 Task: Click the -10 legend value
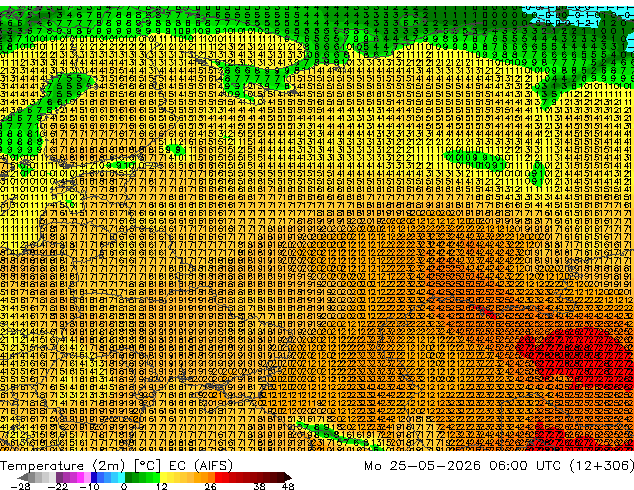[x=89, y=486]
